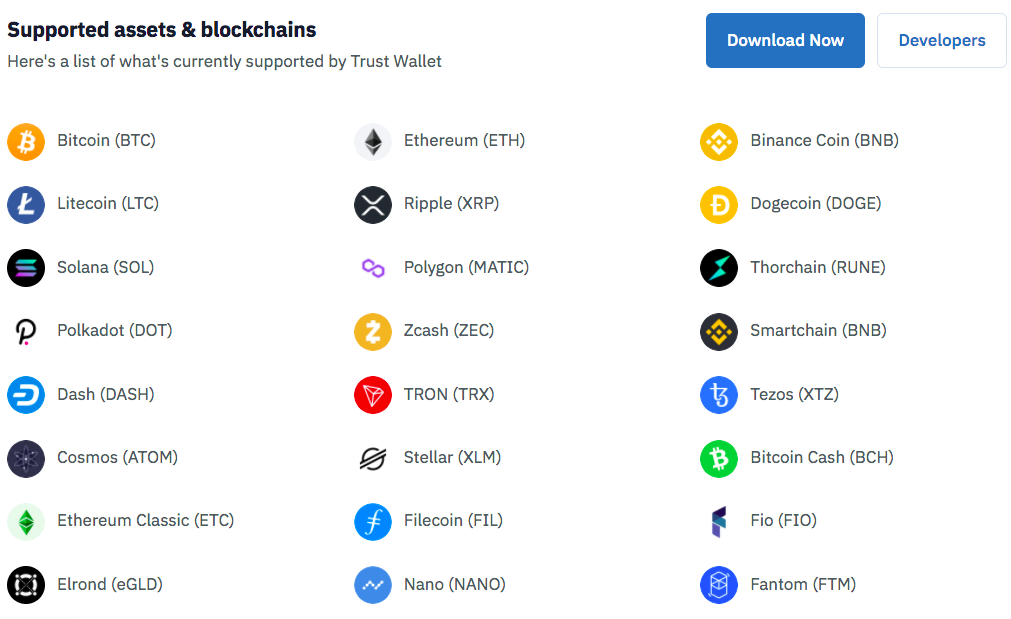Viewport: 1011px width, 619px height.
Task: Open the Stellar (XLM) entry
Action: point(427,458)
